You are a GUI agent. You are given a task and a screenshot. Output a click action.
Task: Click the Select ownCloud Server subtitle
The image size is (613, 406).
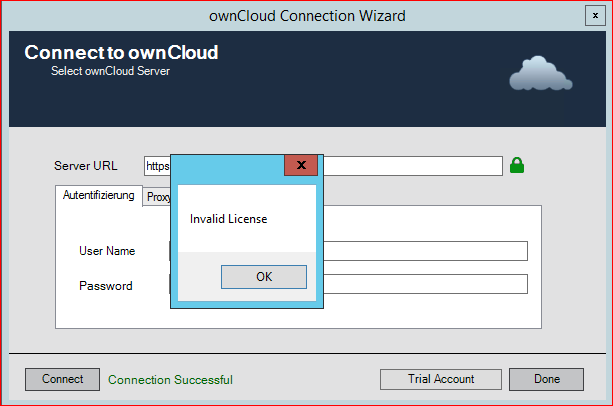click(x=110, y=71)
